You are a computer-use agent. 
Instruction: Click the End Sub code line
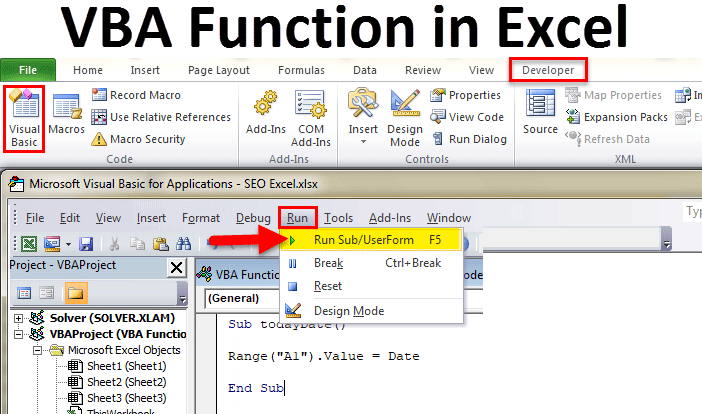click(x=256, y=388)
